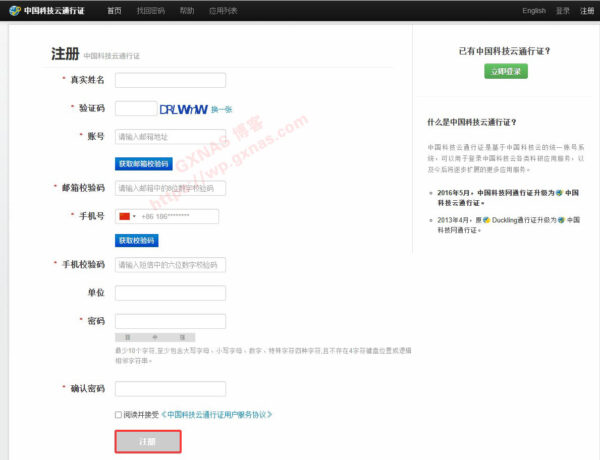Submit the form with the 注册 button
This screenshot has width=600, height=460.
[x=147, y=441]
